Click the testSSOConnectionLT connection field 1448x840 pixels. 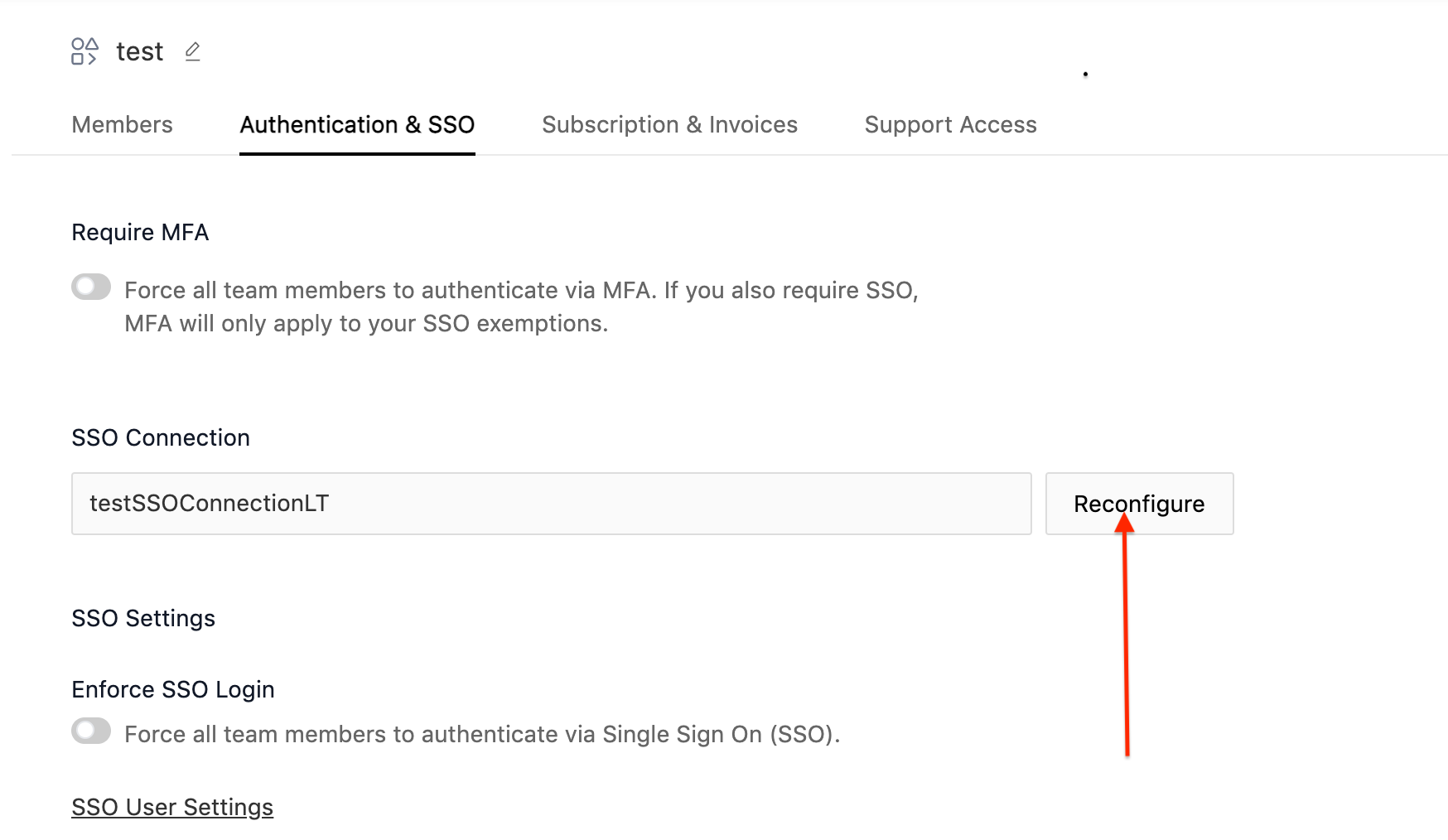pos(551,504)
